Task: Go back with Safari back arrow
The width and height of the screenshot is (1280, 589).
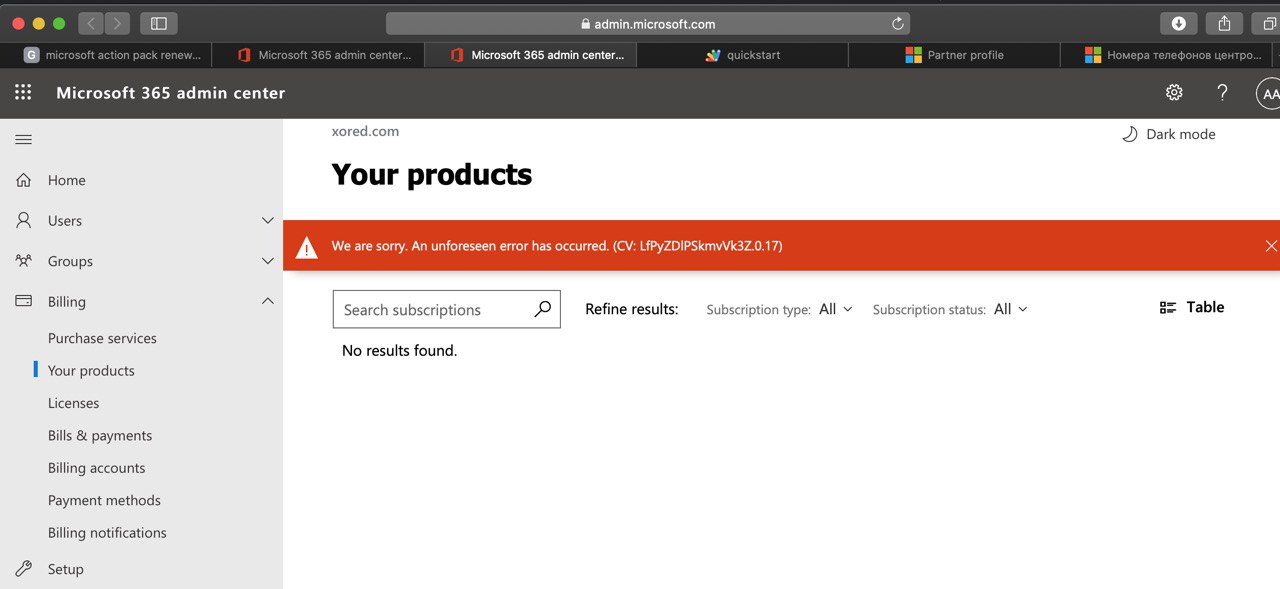Action: pyautogui.click(x=91, y=23)
